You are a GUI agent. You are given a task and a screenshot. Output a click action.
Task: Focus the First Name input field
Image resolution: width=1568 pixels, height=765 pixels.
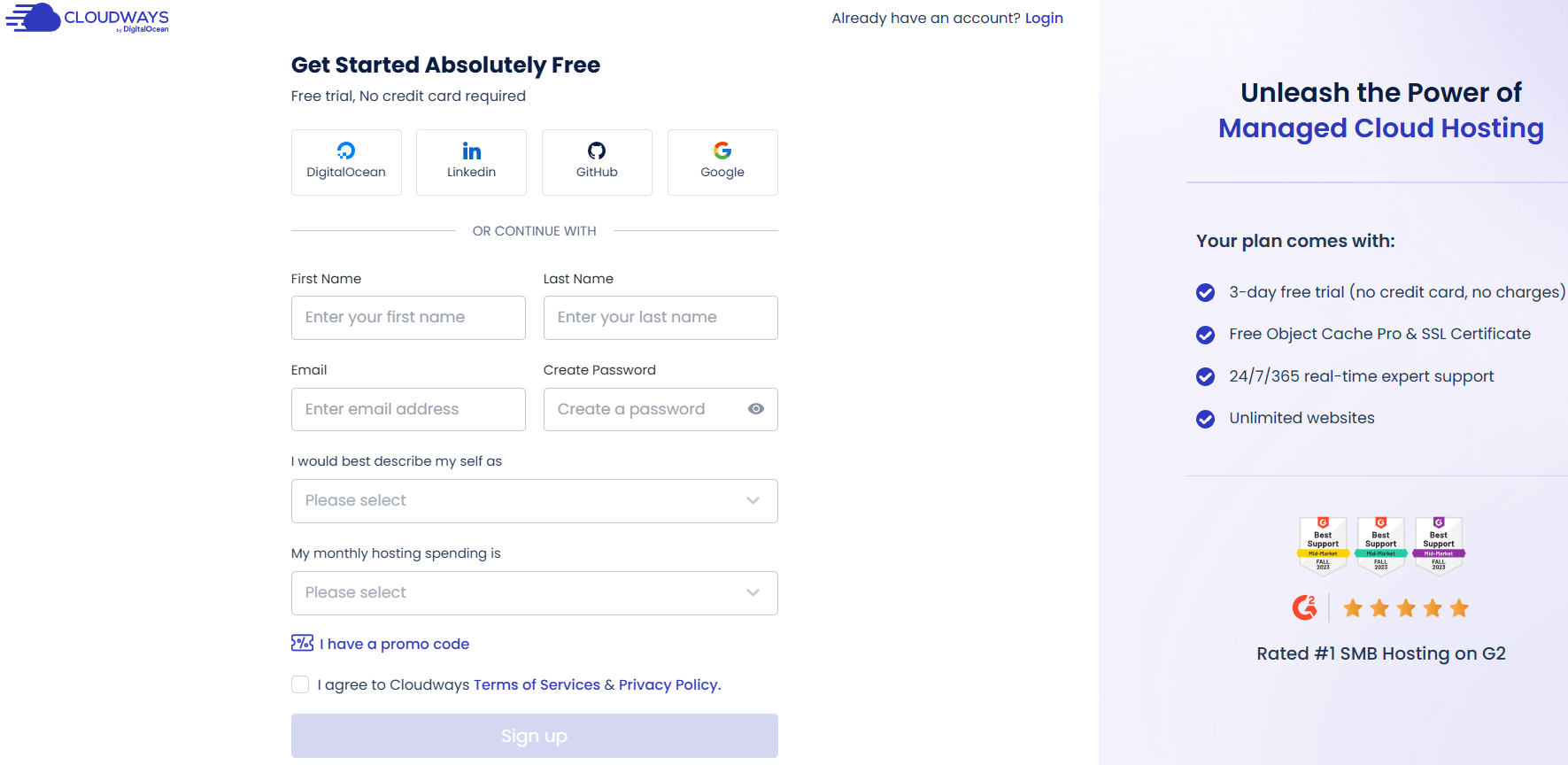click(x=408, y=318)
